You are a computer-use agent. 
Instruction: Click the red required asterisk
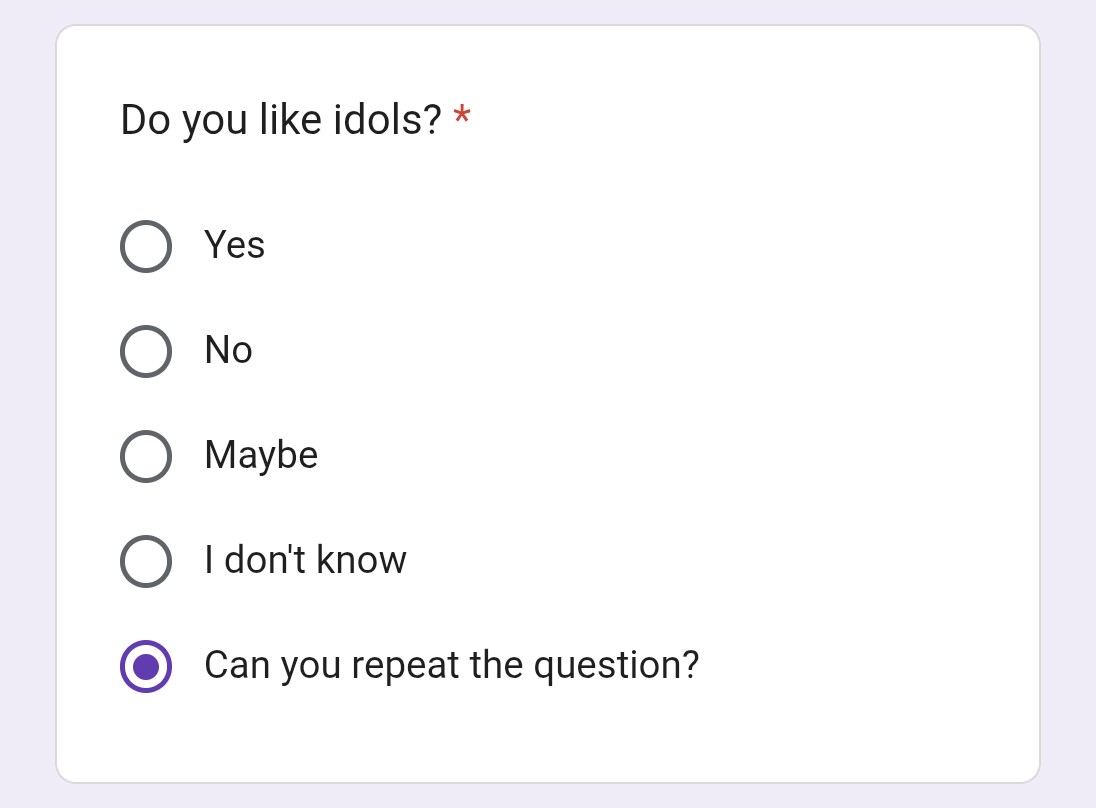[x=462, y=119]
